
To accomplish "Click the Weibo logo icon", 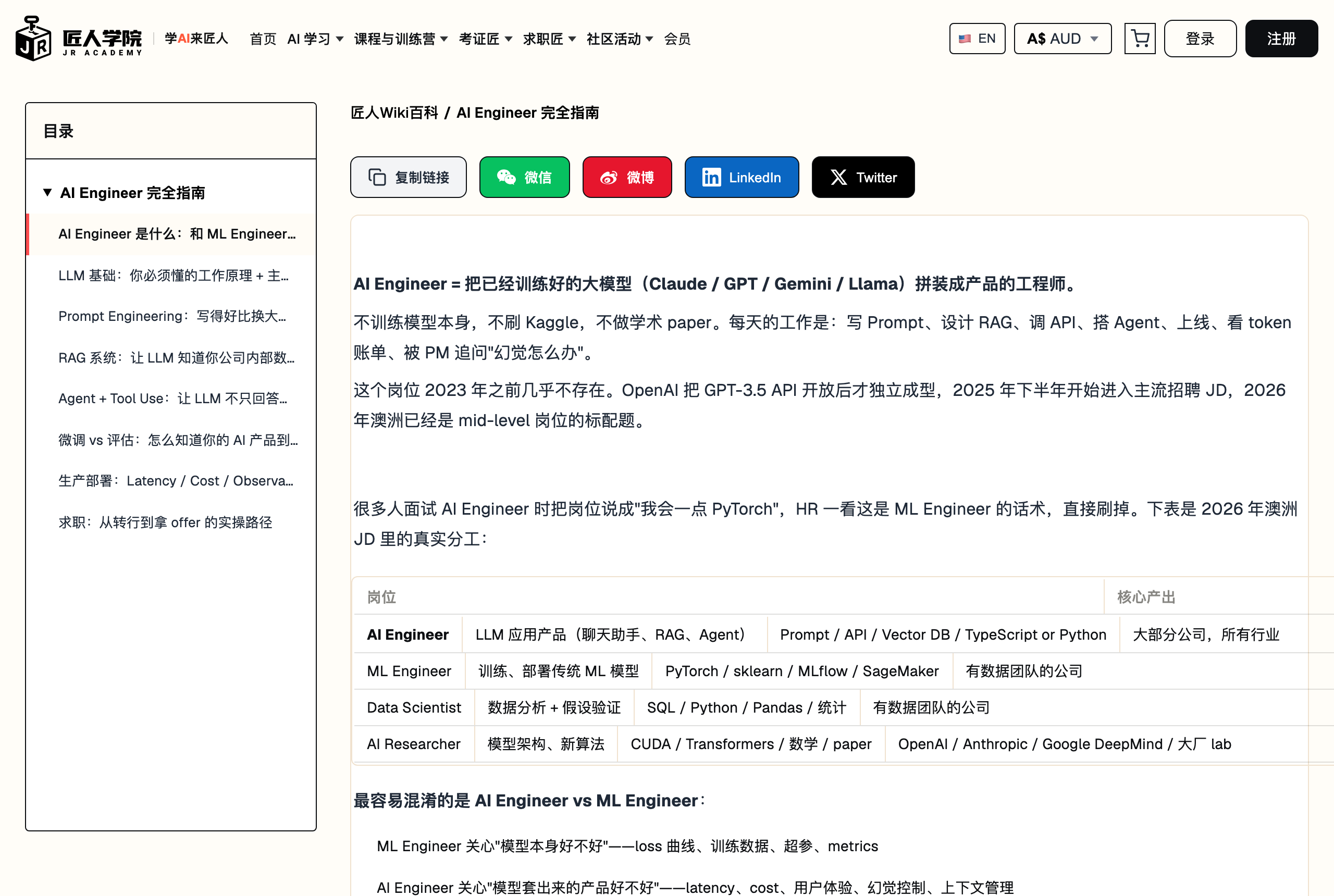I will pyautogui.click(x=608, y=178).
